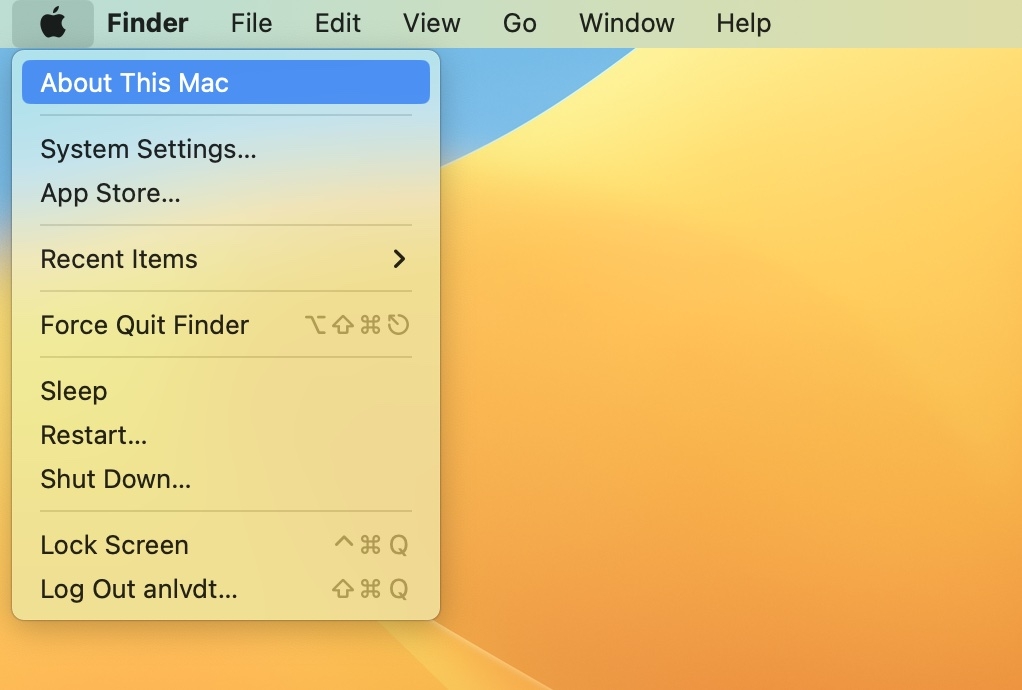Open System Settings from Apple menu

click(226, 149)
